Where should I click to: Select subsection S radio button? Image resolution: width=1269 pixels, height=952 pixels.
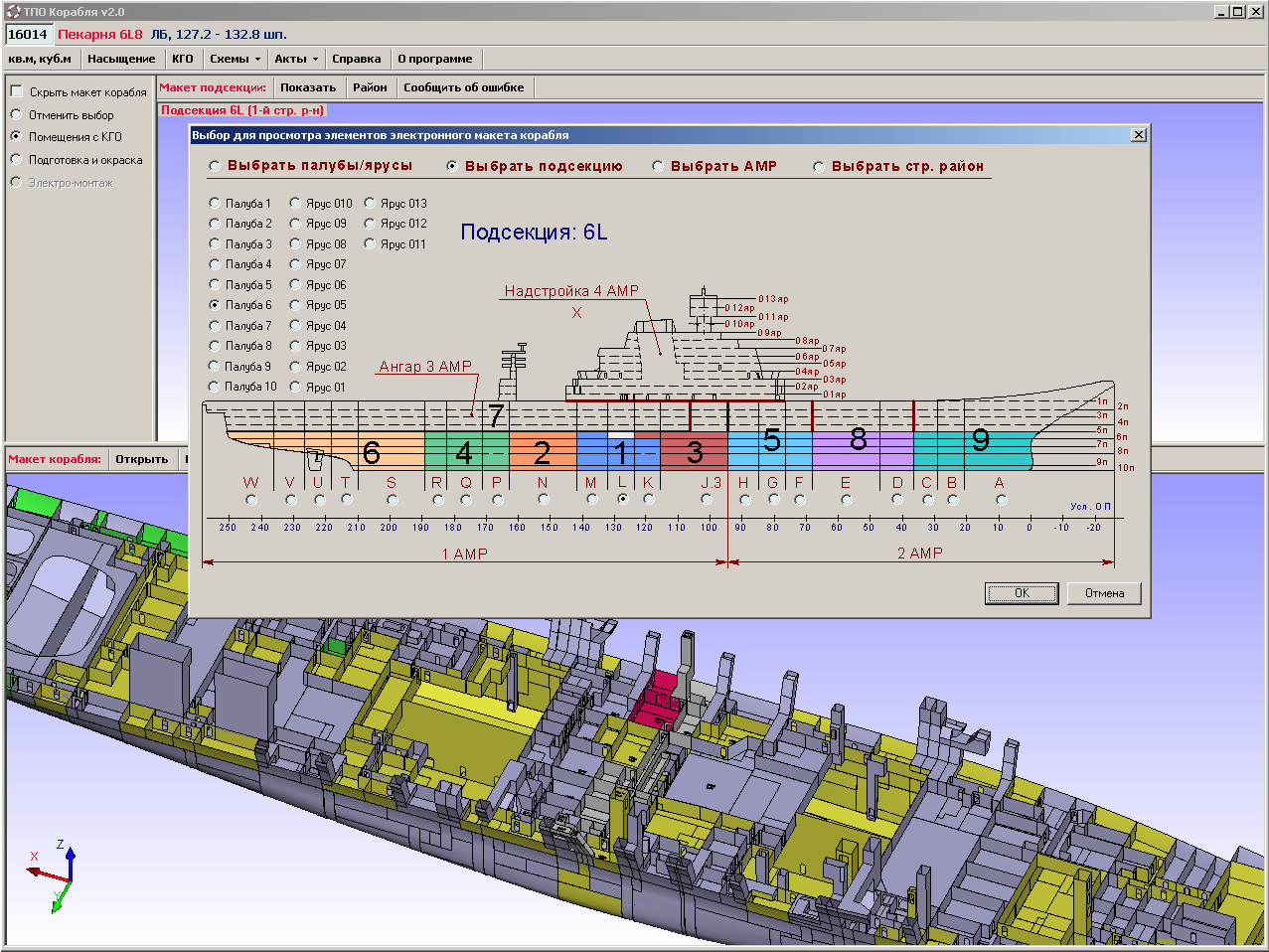(x=393, y=500)
